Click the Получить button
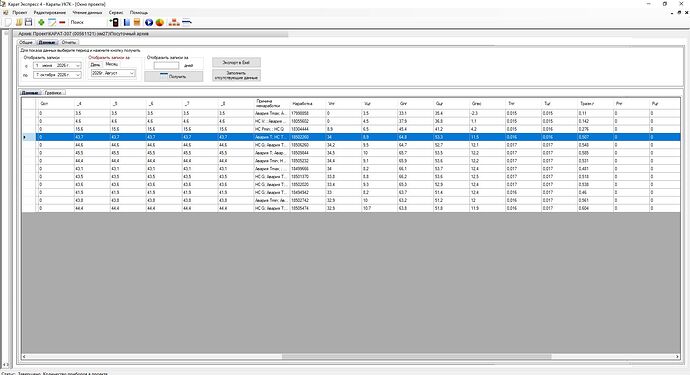Screen dimensions: 690x375 pos(174,76)
